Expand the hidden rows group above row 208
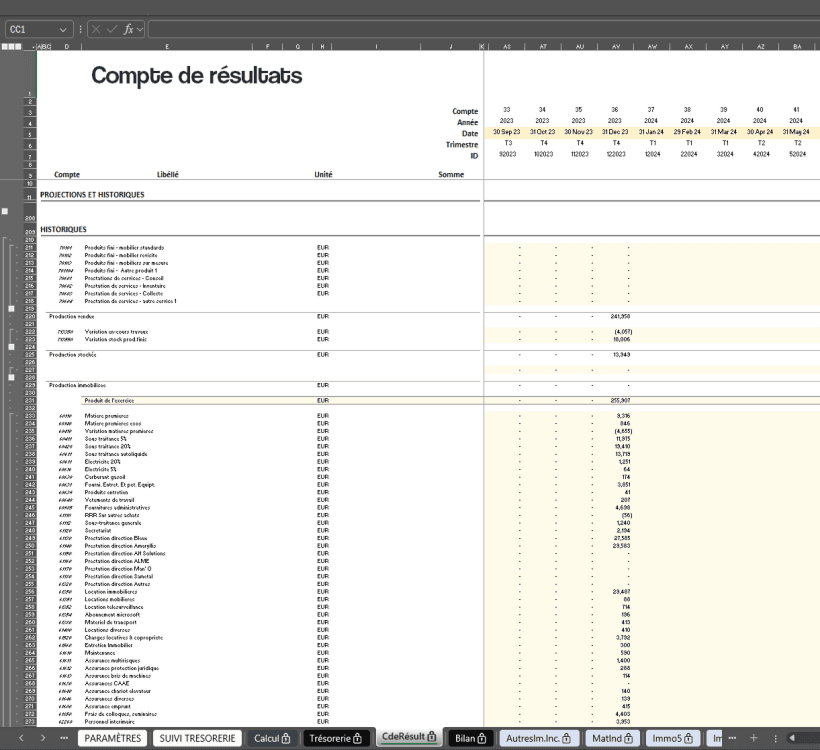This screenshot has width=820, height=750. pyautogui.click(x=5, y=212)
